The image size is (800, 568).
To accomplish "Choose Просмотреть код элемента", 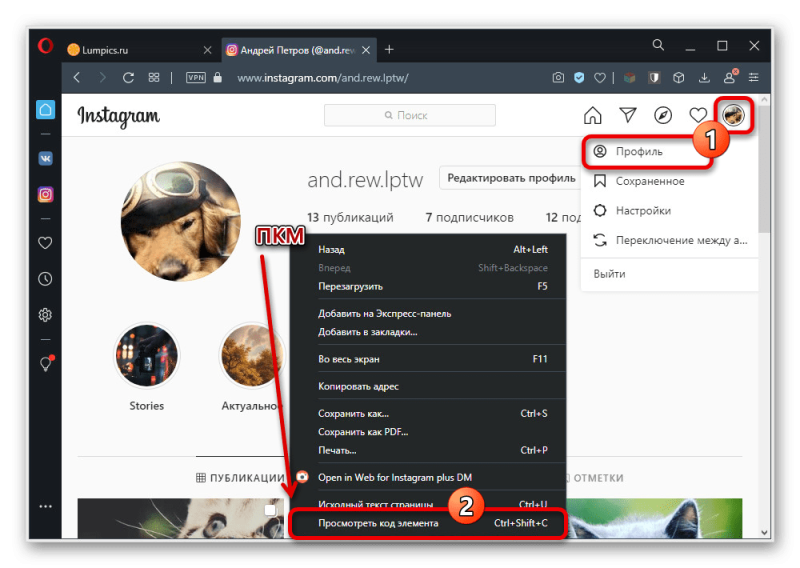I will point(428,523).
